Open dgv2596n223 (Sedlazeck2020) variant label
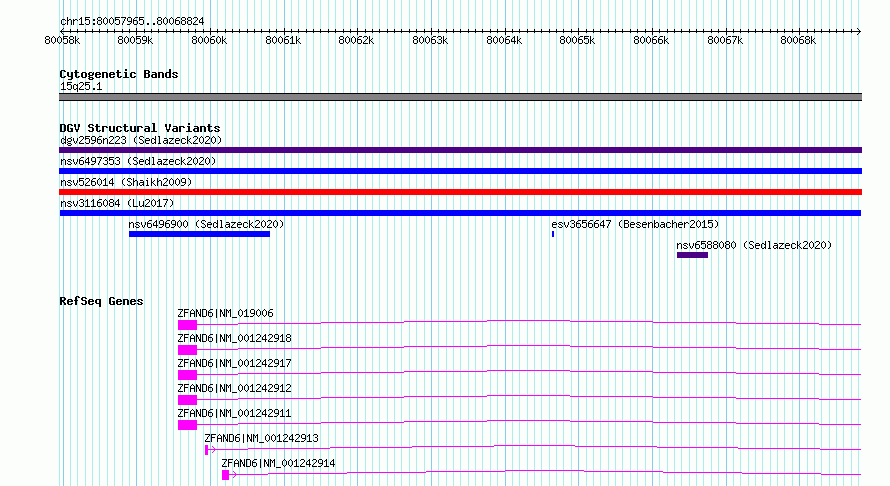 [141, 140]
